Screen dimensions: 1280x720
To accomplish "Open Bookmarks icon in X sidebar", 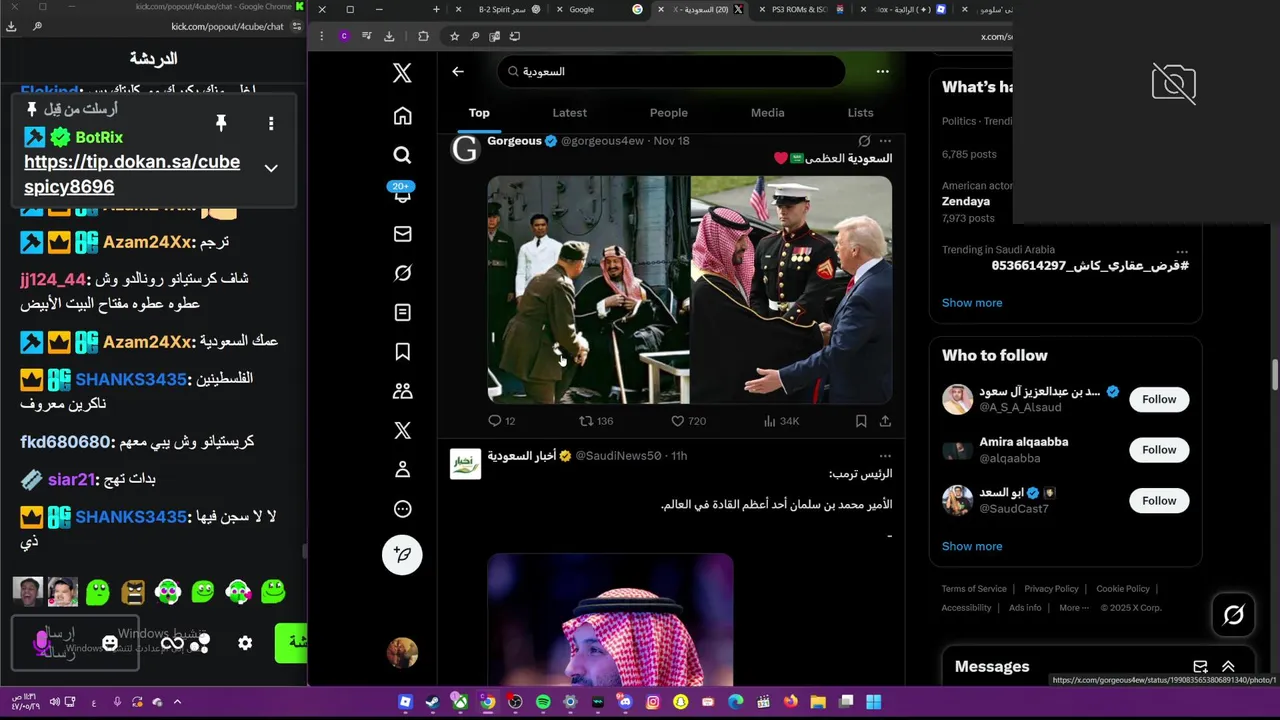I will coord(402,352).
